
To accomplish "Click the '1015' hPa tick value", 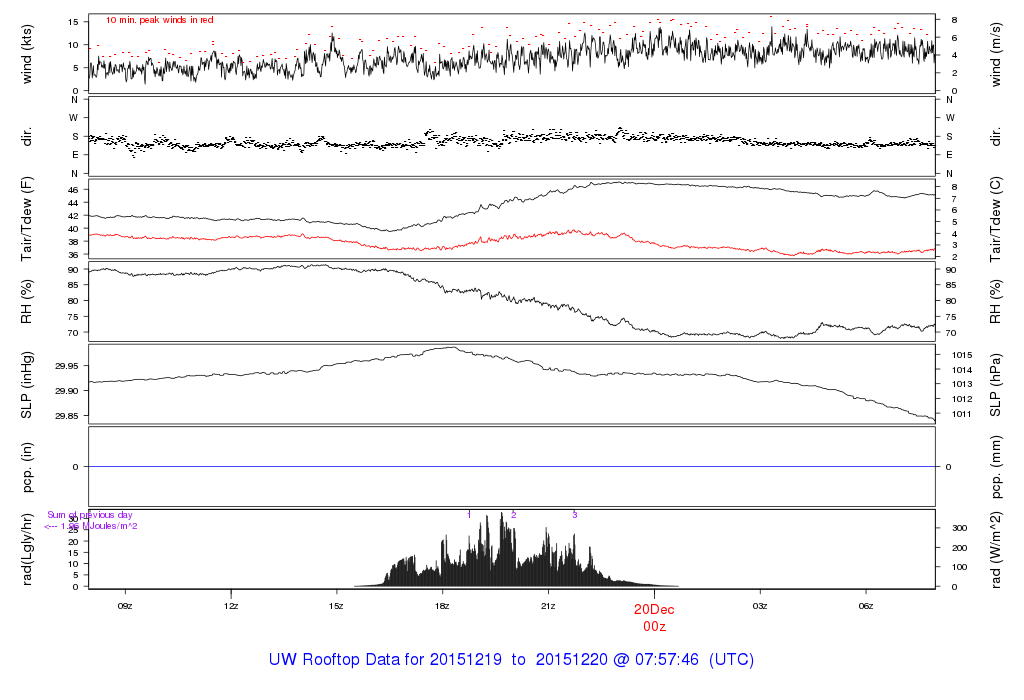I will click(x=962, y=355).
